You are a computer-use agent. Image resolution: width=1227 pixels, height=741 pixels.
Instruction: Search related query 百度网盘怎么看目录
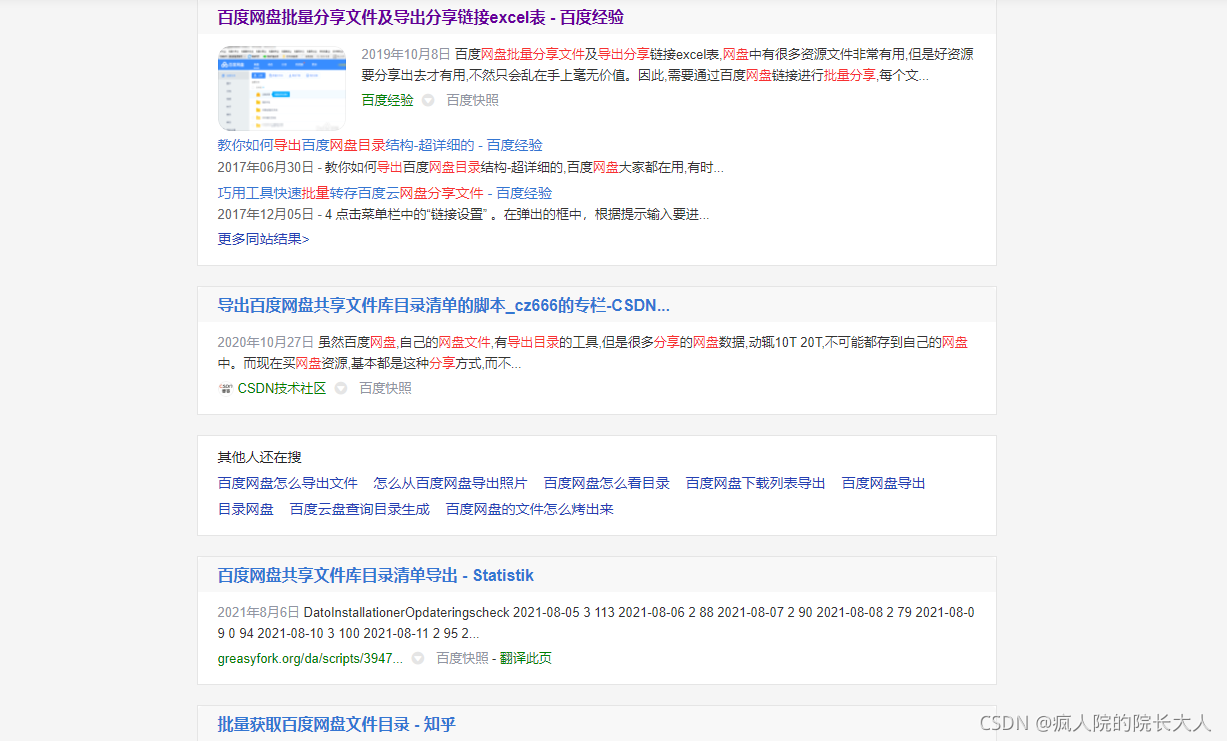[x=607, y=483]
